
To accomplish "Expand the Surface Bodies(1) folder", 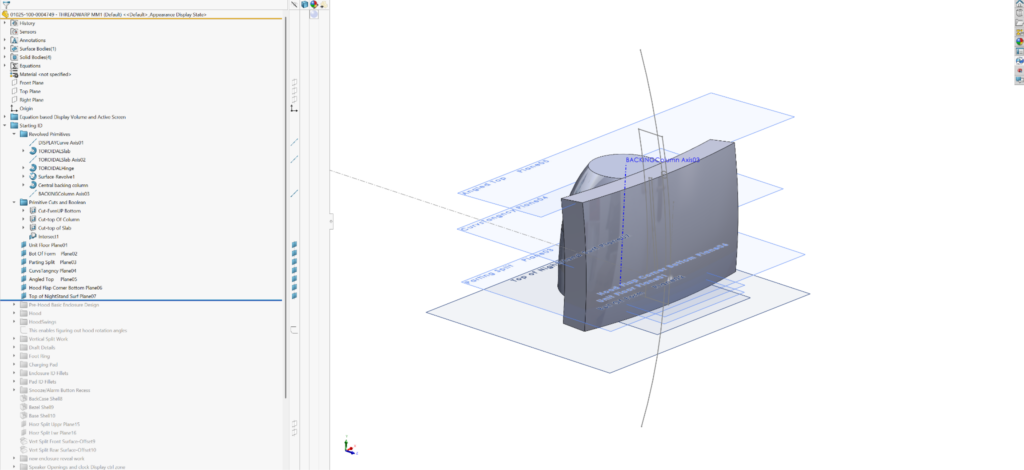I will [5, 48].
